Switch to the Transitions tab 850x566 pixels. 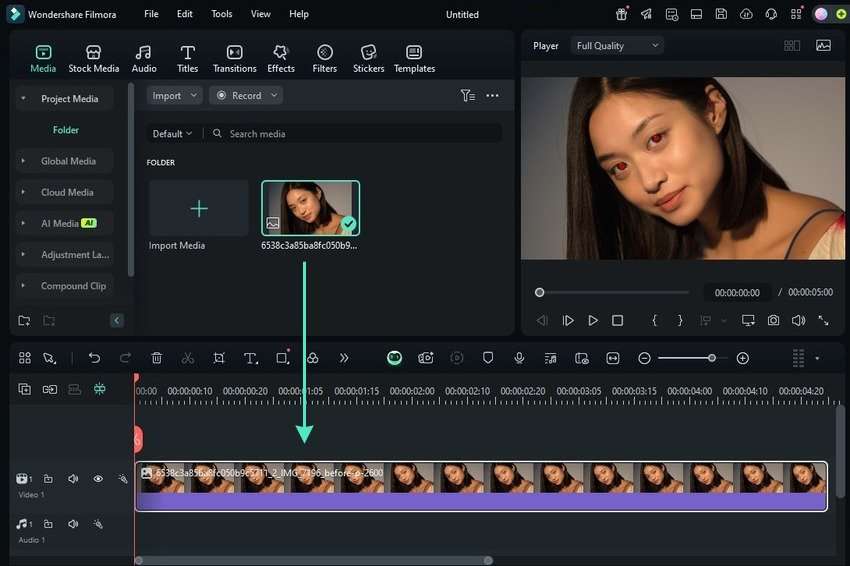234,59
